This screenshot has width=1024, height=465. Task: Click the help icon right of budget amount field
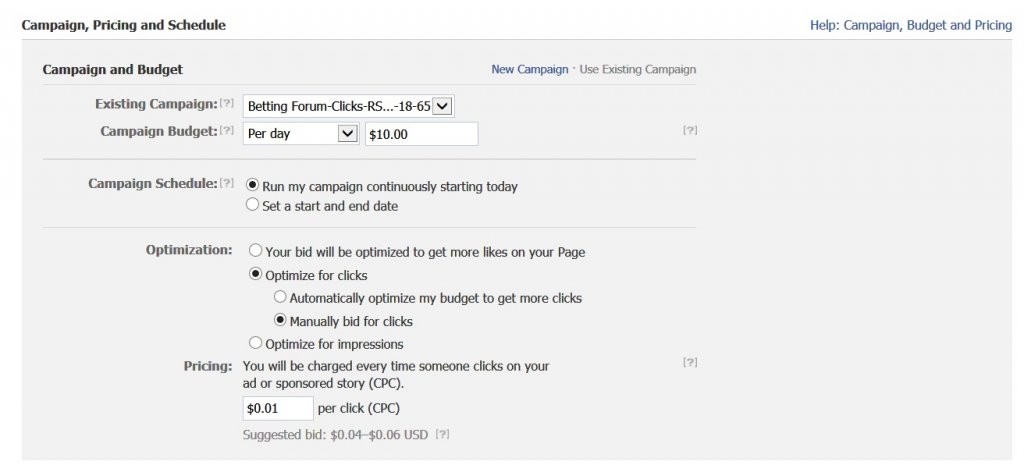click(x=689, y=130)
